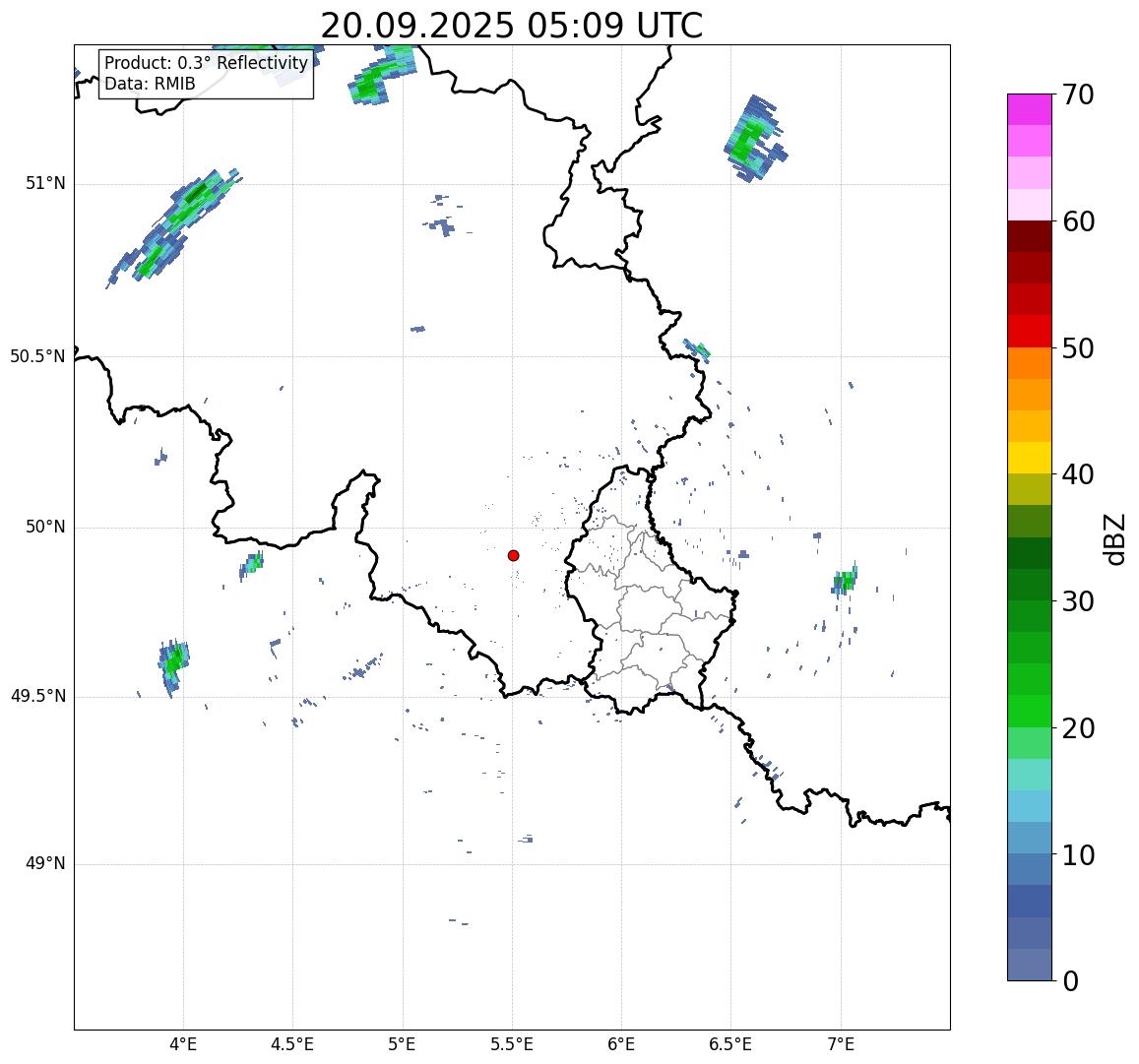Click the 40 tick on colorbar
1139x1064 pixels.
tap(1078, 474)
